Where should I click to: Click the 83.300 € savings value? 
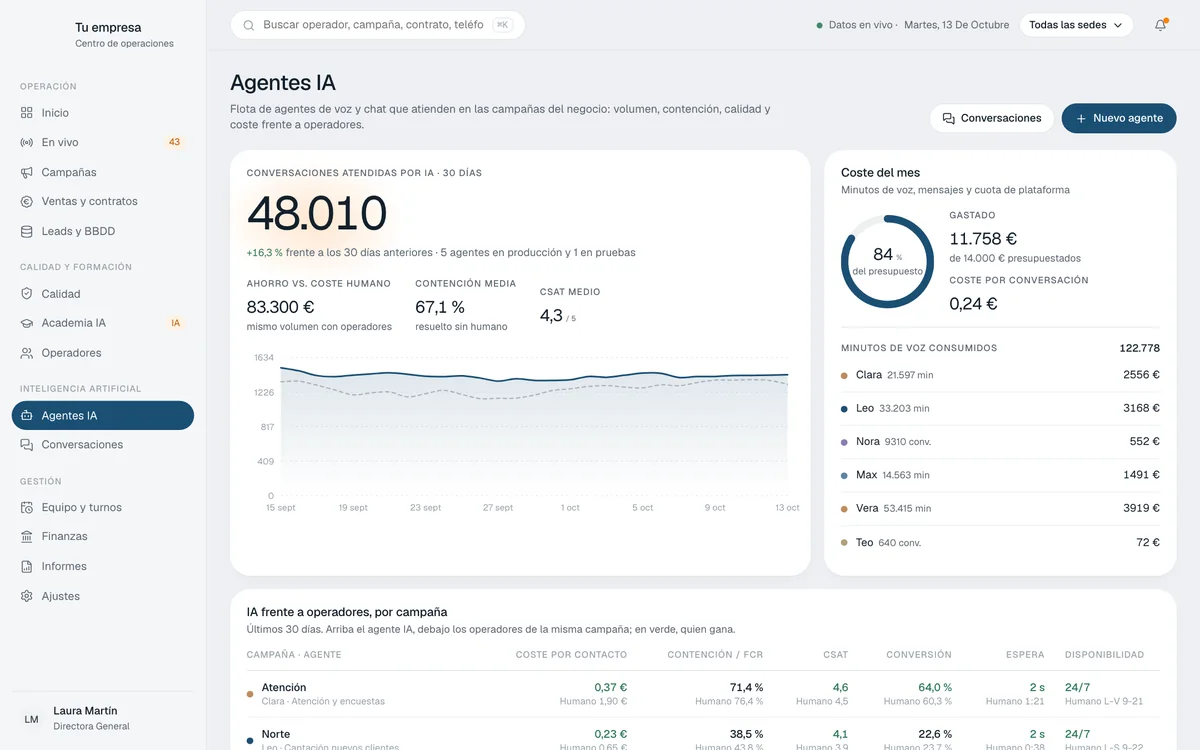click(280, 307)
